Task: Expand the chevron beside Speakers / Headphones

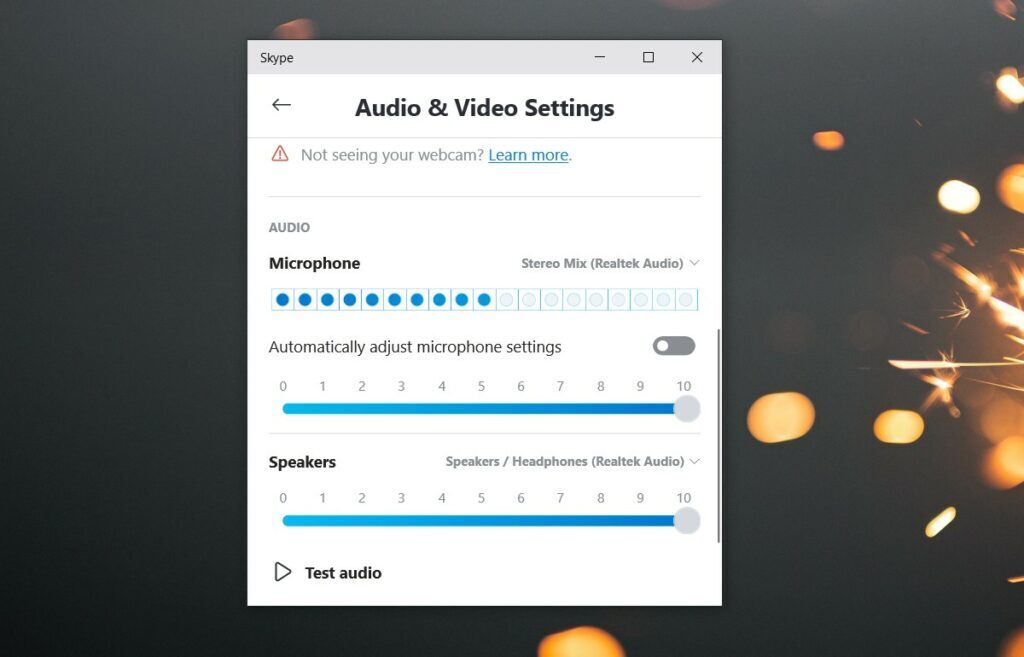Action: pos(694,461)
